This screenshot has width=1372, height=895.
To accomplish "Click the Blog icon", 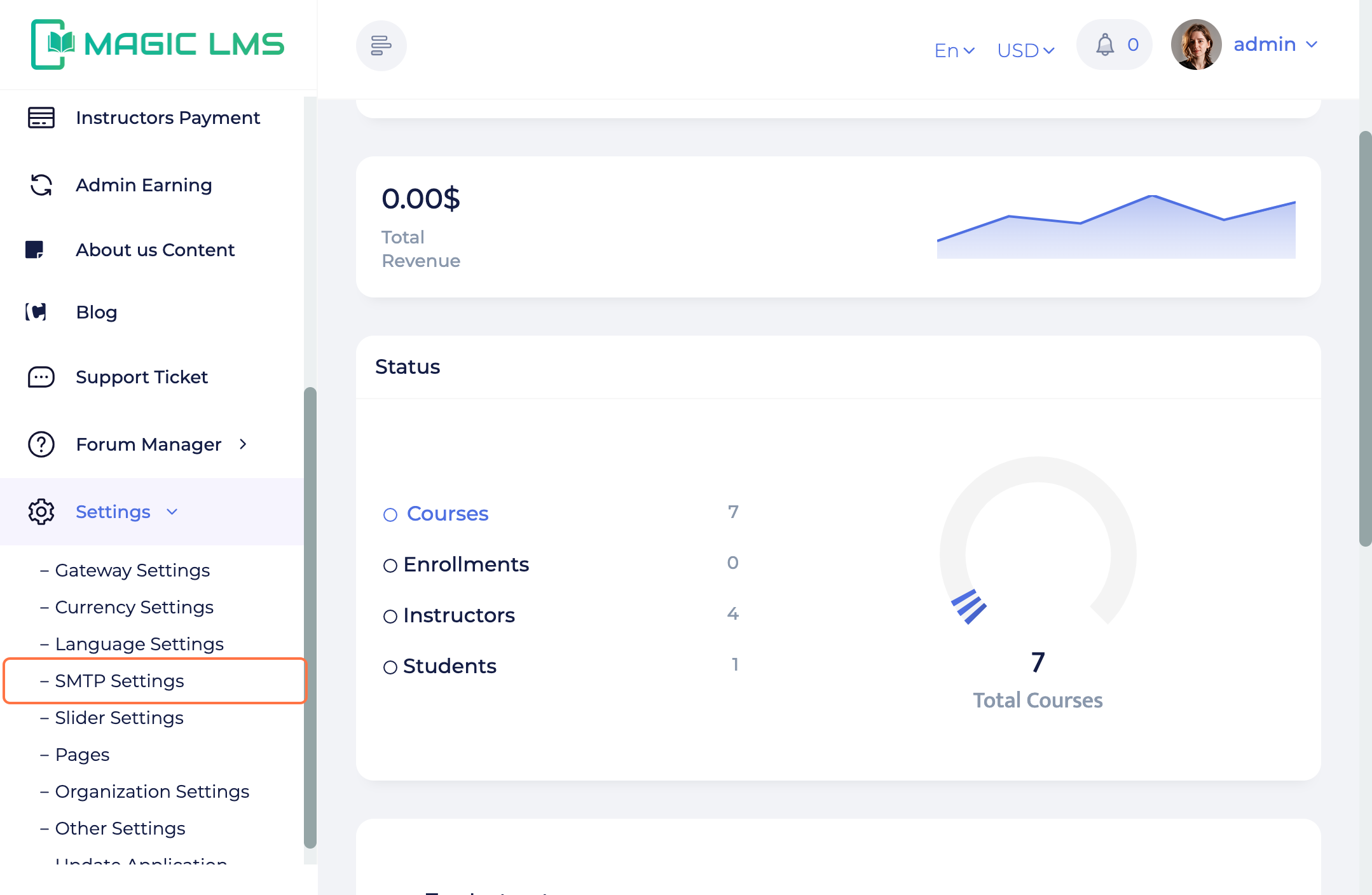I will (x=36, y=312).
